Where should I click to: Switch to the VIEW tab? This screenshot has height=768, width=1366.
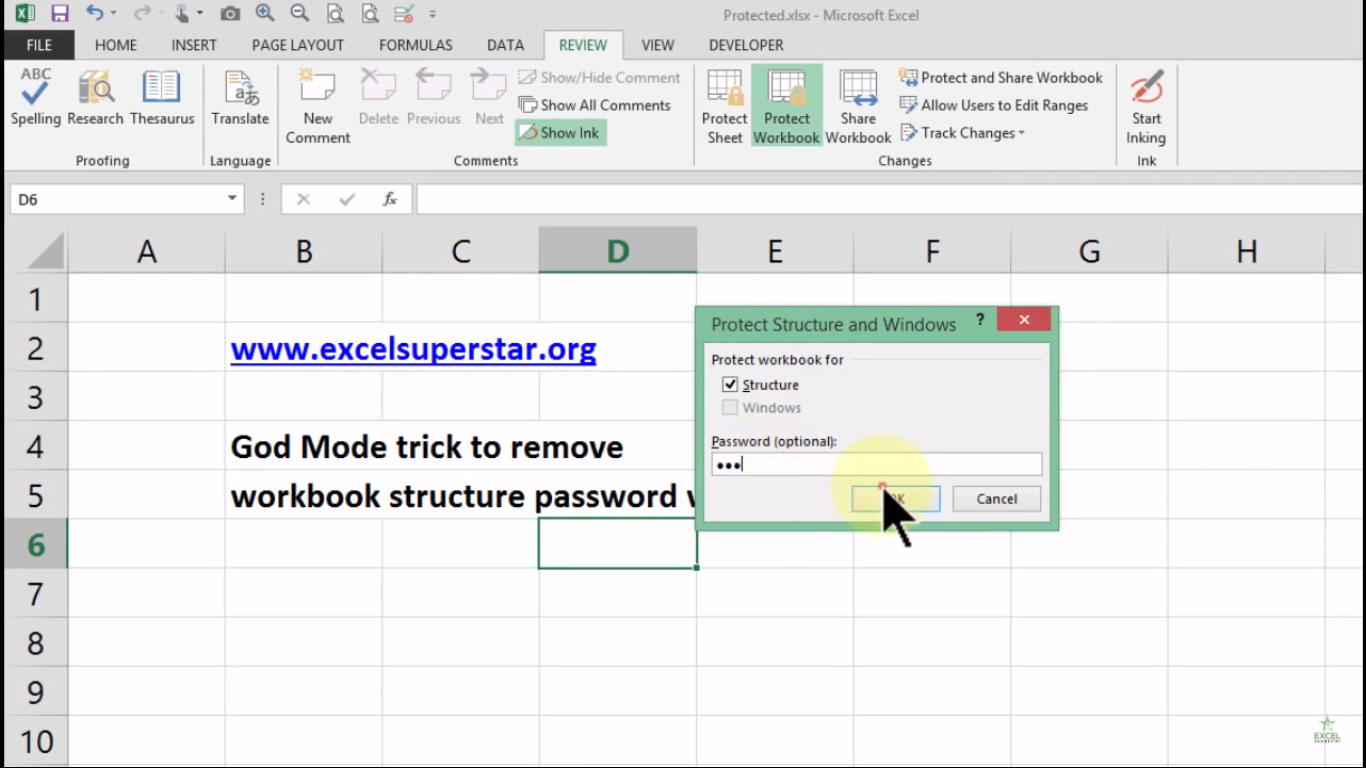pos(658,45)
